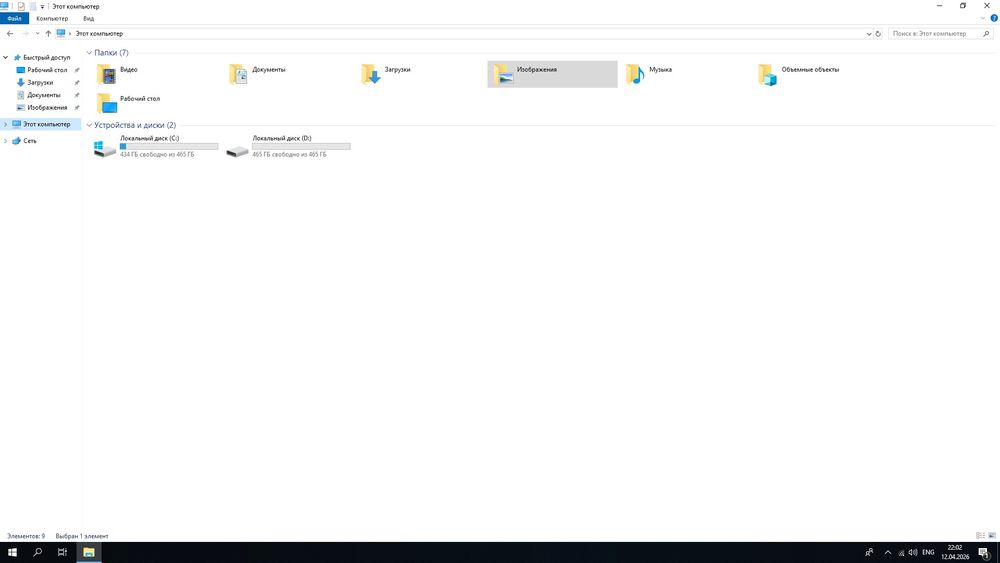Open the Quick Access Toolbar customize dropdown

pos(42,6)
